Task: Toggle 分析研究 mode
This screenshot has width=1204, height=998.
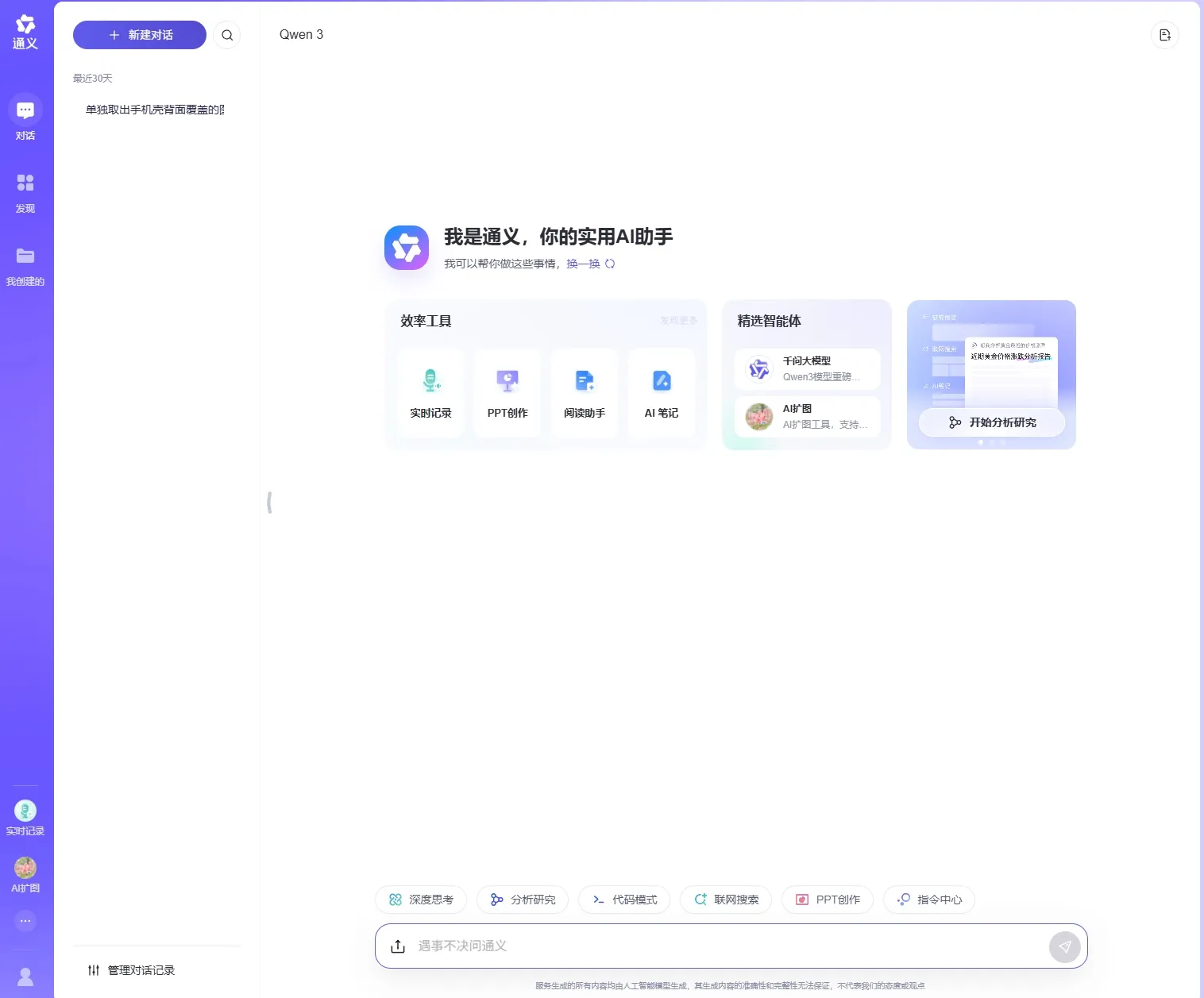Action: click(x=523, y=900)
